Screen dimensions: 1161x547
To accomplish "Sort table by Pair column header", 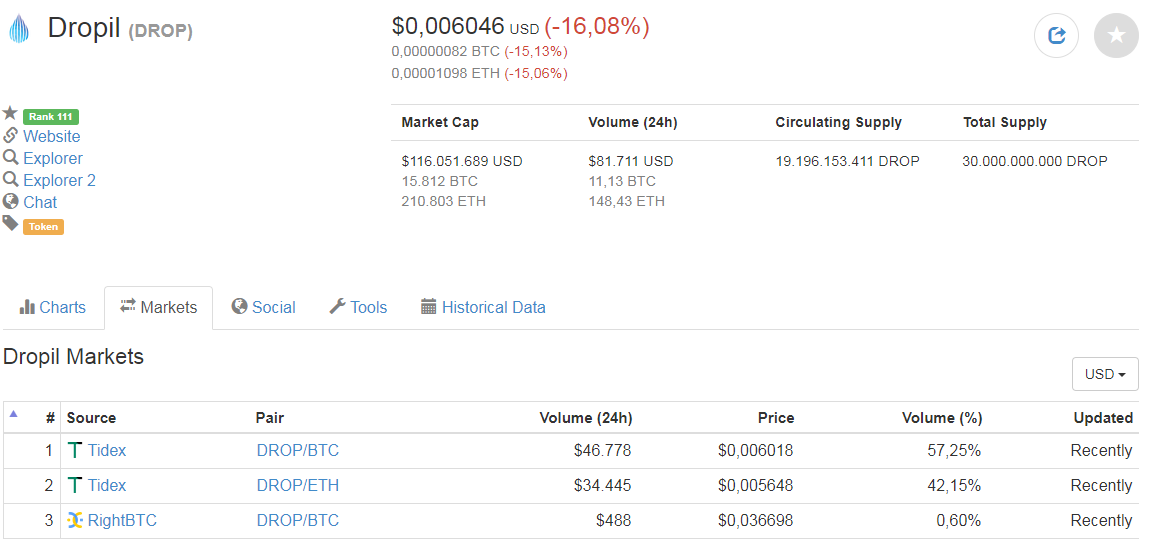I will (270, 418).
